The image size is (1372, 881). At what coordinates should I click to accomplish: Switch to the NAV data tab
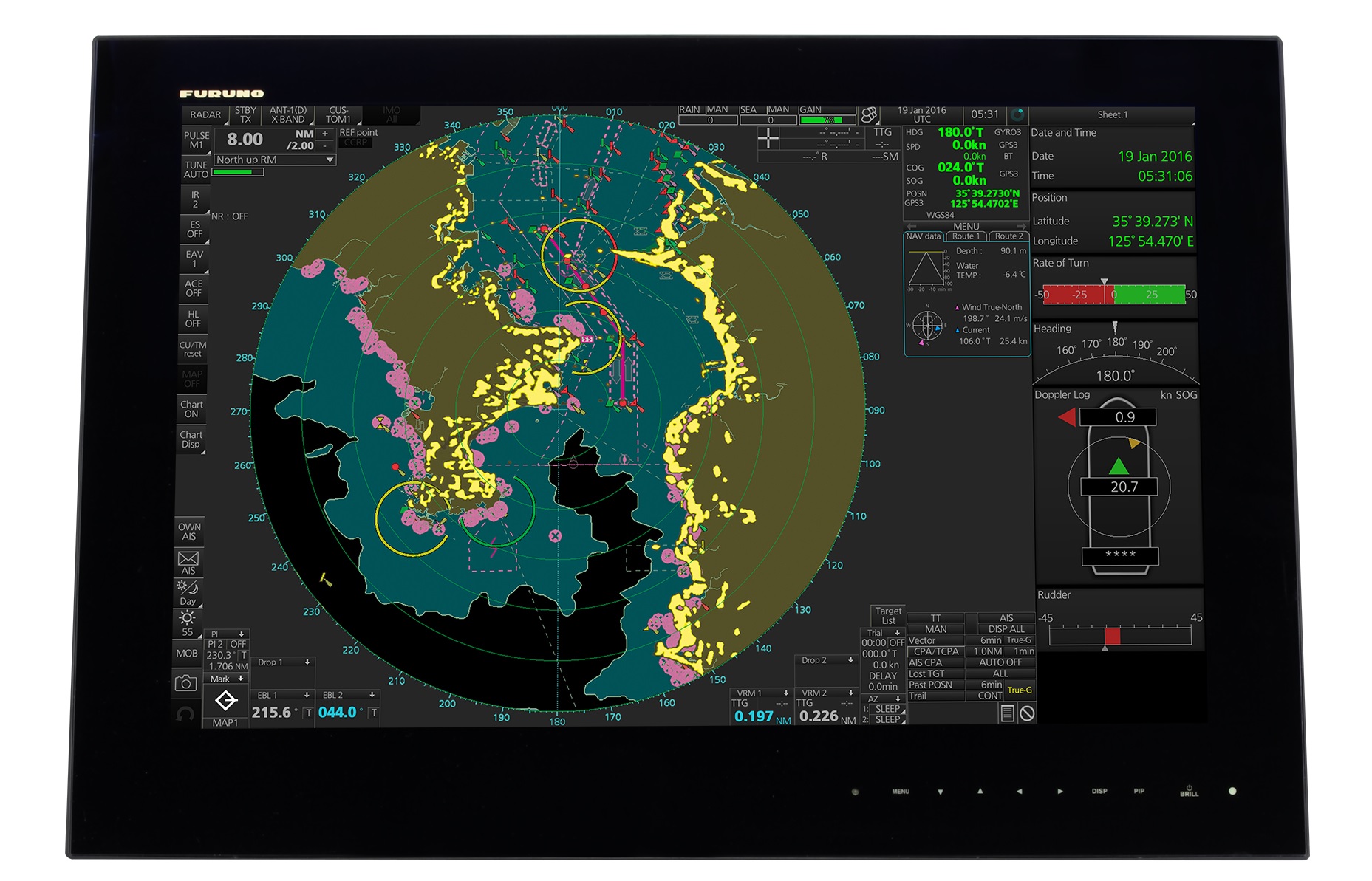point(924,236)
